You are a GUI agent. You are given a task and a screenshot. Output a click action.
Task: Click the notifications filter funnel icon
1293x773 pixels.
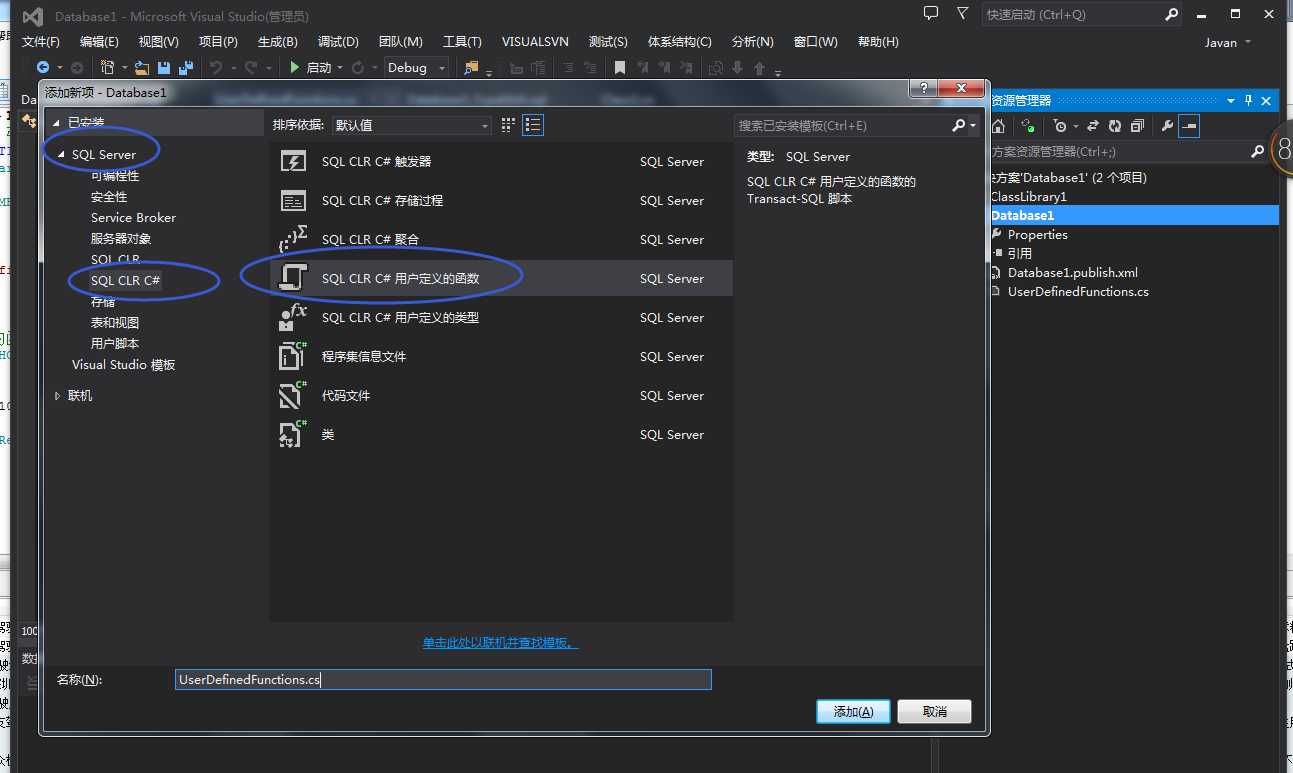(x=962, y=14)
